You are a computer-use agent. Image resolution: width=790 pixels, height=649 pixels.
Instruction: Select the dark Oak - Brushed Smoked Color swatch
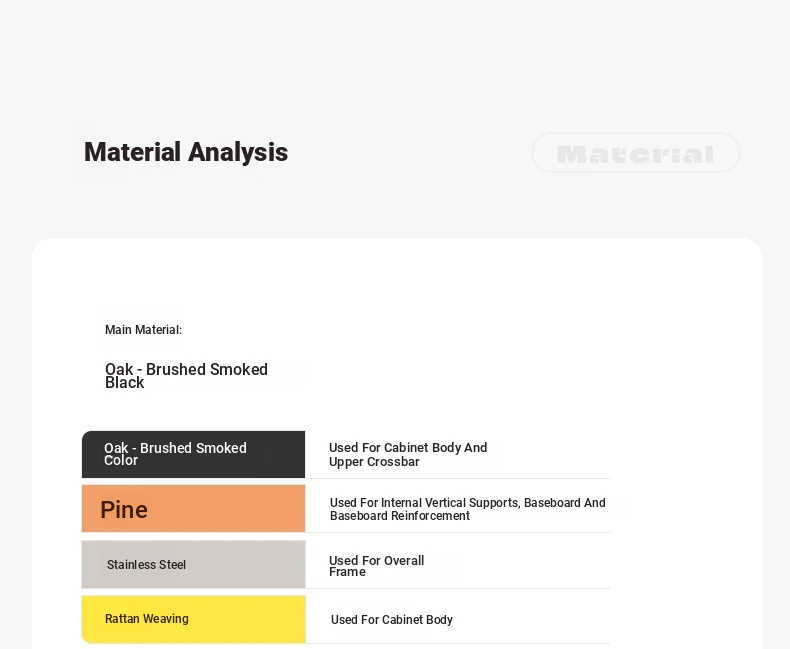[x=193, y=455]
